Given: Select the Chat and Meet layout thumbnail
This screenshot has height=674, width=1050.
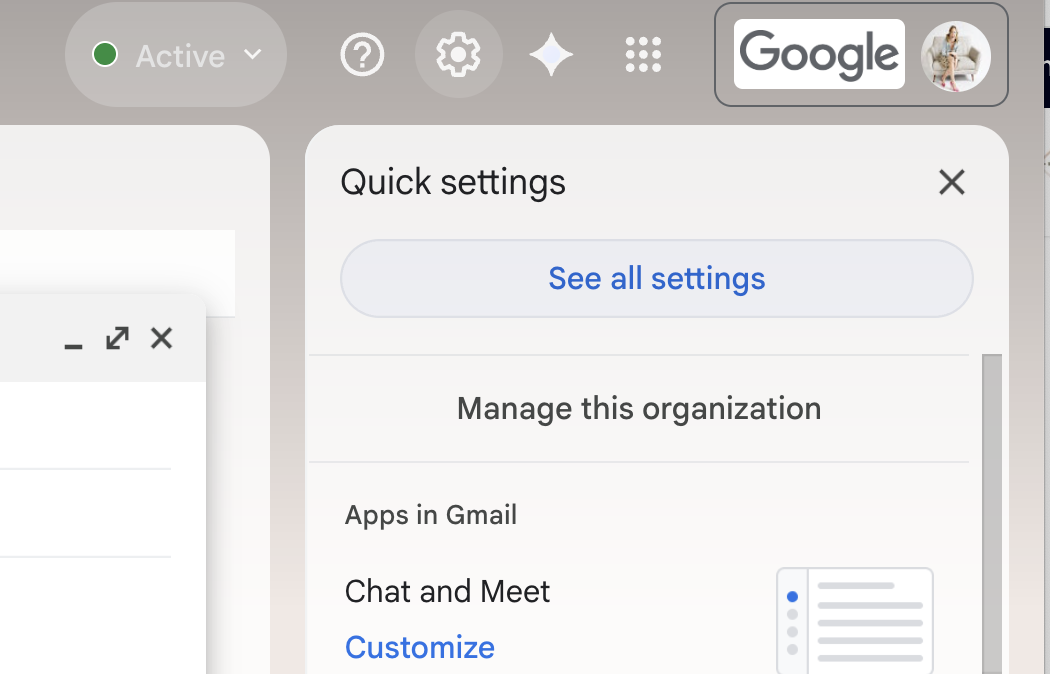Looking at the screenshot, I should (x=854, y=620).
